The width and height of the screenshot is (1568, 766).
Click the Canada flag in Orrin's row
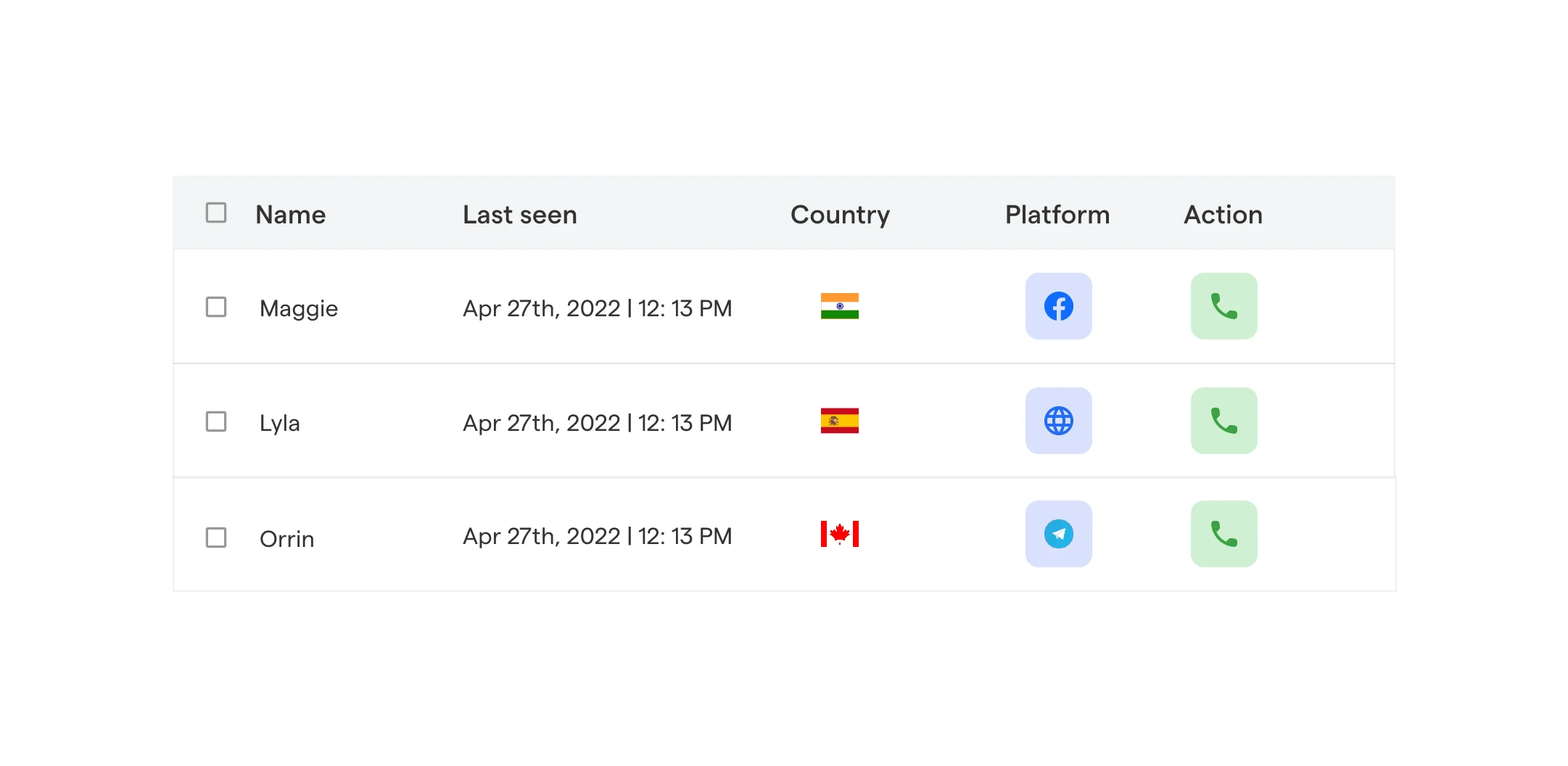[839, 534]
